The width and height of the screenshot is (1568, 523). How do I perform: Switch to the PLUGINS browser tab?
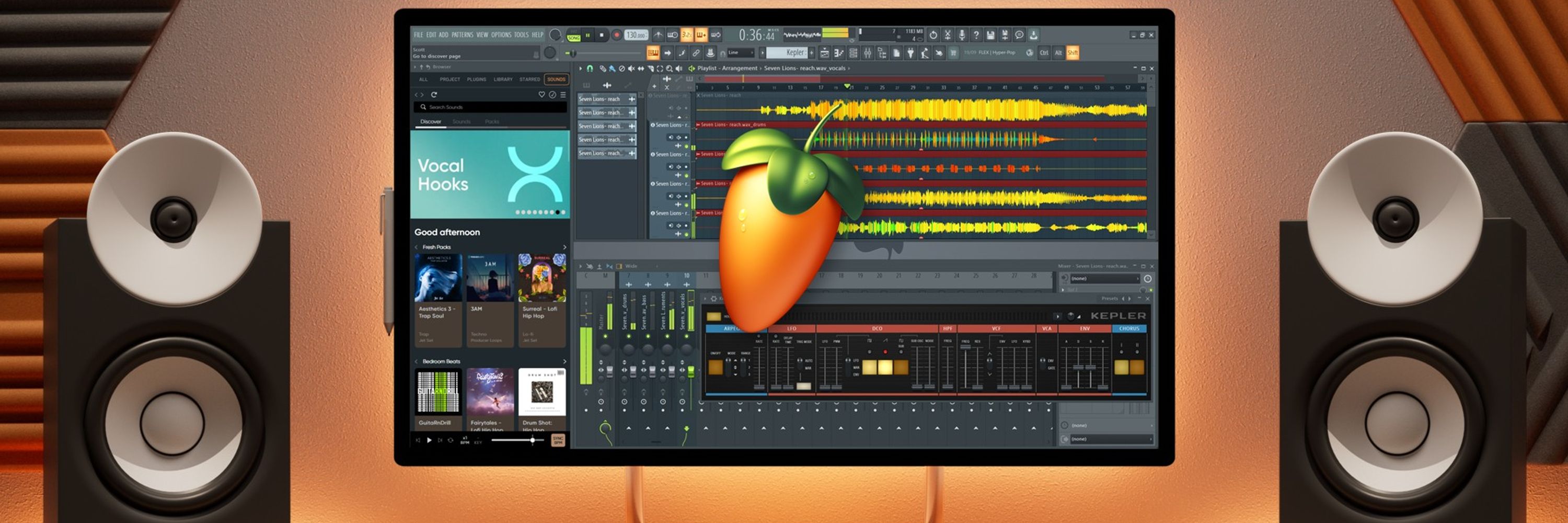477,79
